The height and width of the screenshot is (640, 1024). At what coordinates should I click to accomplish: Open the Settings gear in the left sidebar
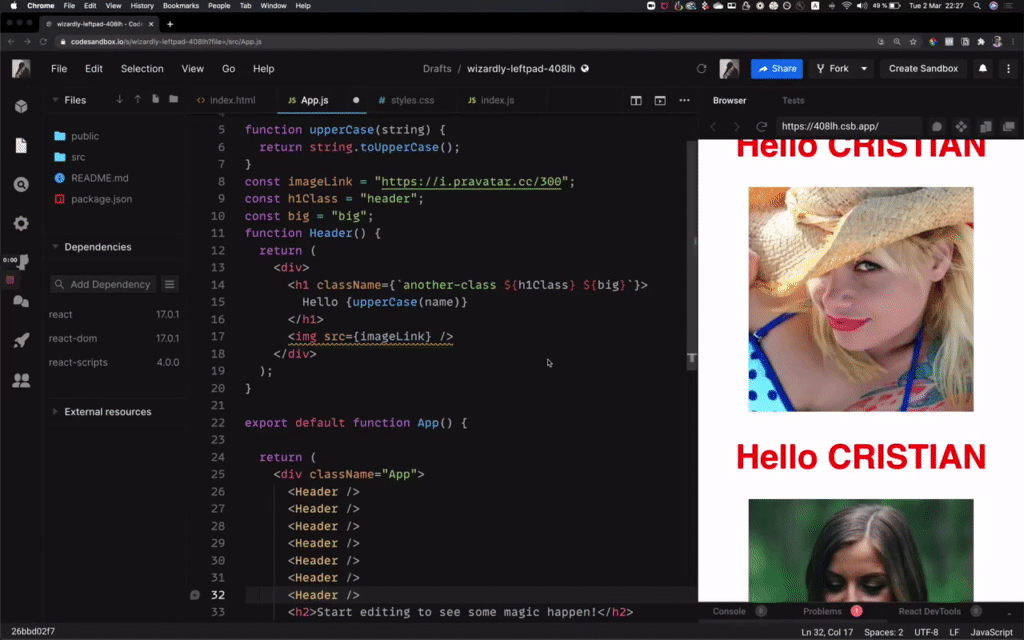[22, 221]
